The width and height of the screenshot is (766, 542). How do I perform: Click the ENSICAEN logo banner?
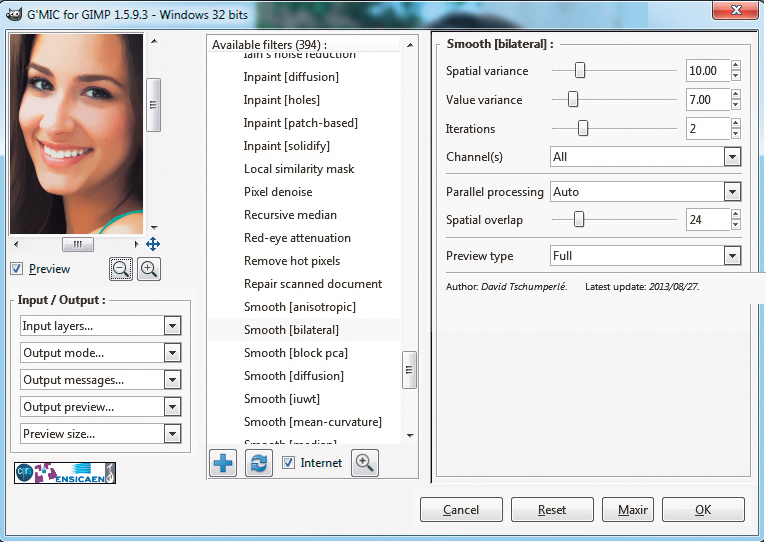point(65,472)
